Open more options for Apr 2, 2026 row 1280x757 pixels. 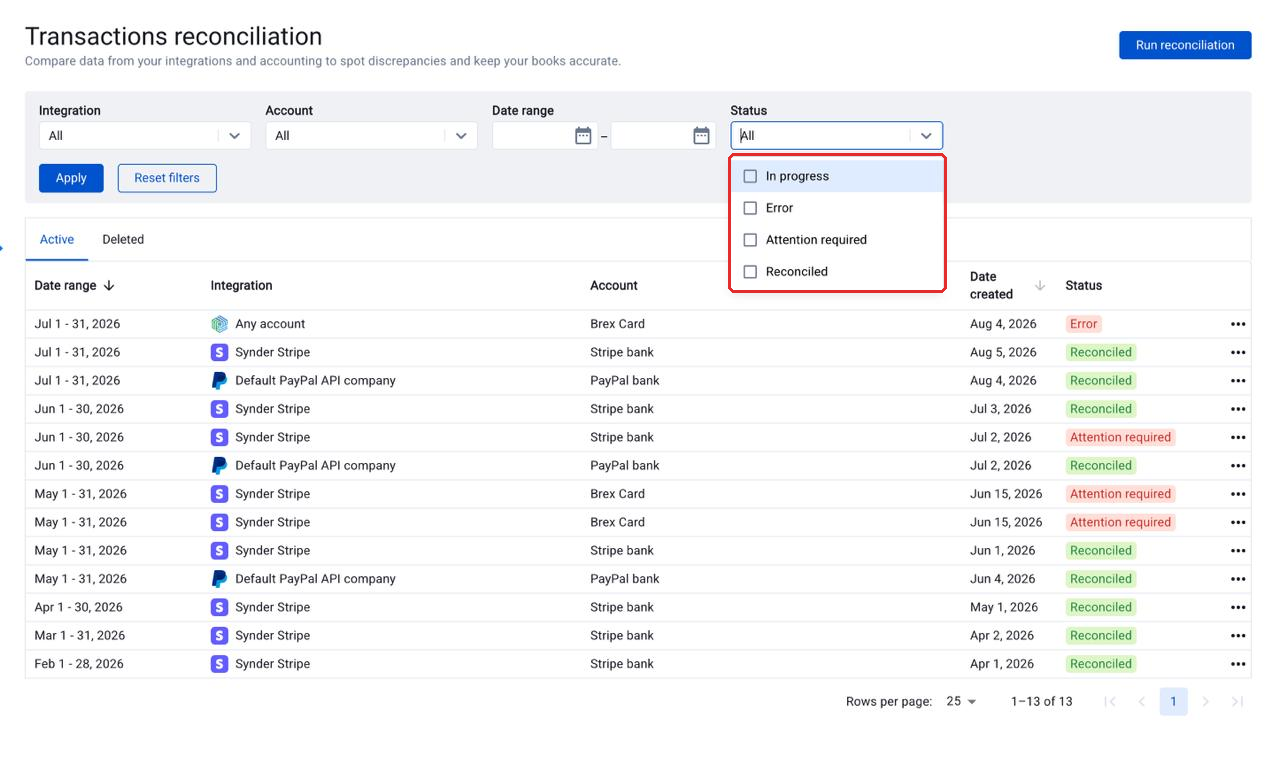pos(1238,636)
